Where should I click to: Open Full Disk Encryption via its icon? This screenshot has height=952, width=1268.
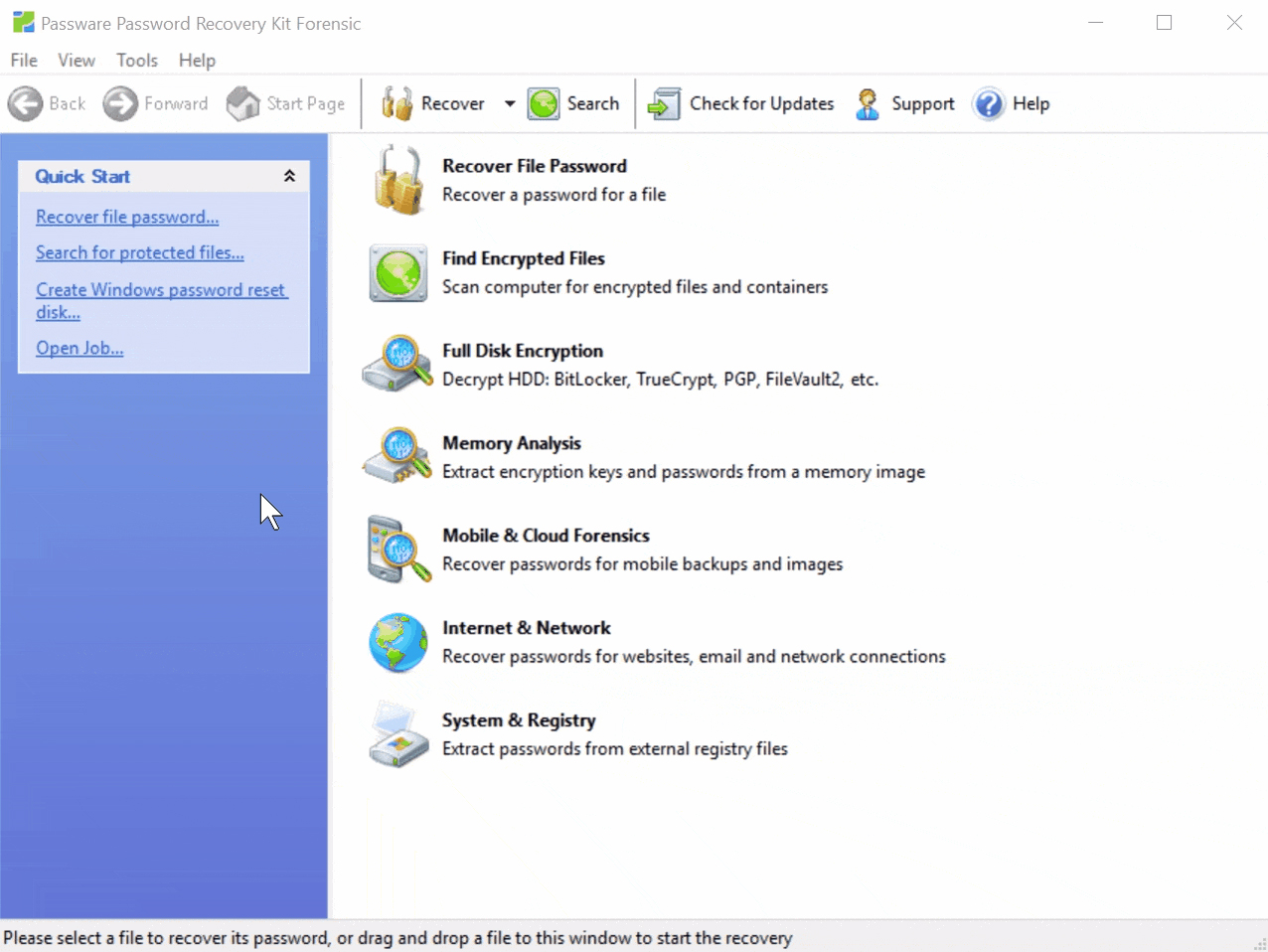397,364
